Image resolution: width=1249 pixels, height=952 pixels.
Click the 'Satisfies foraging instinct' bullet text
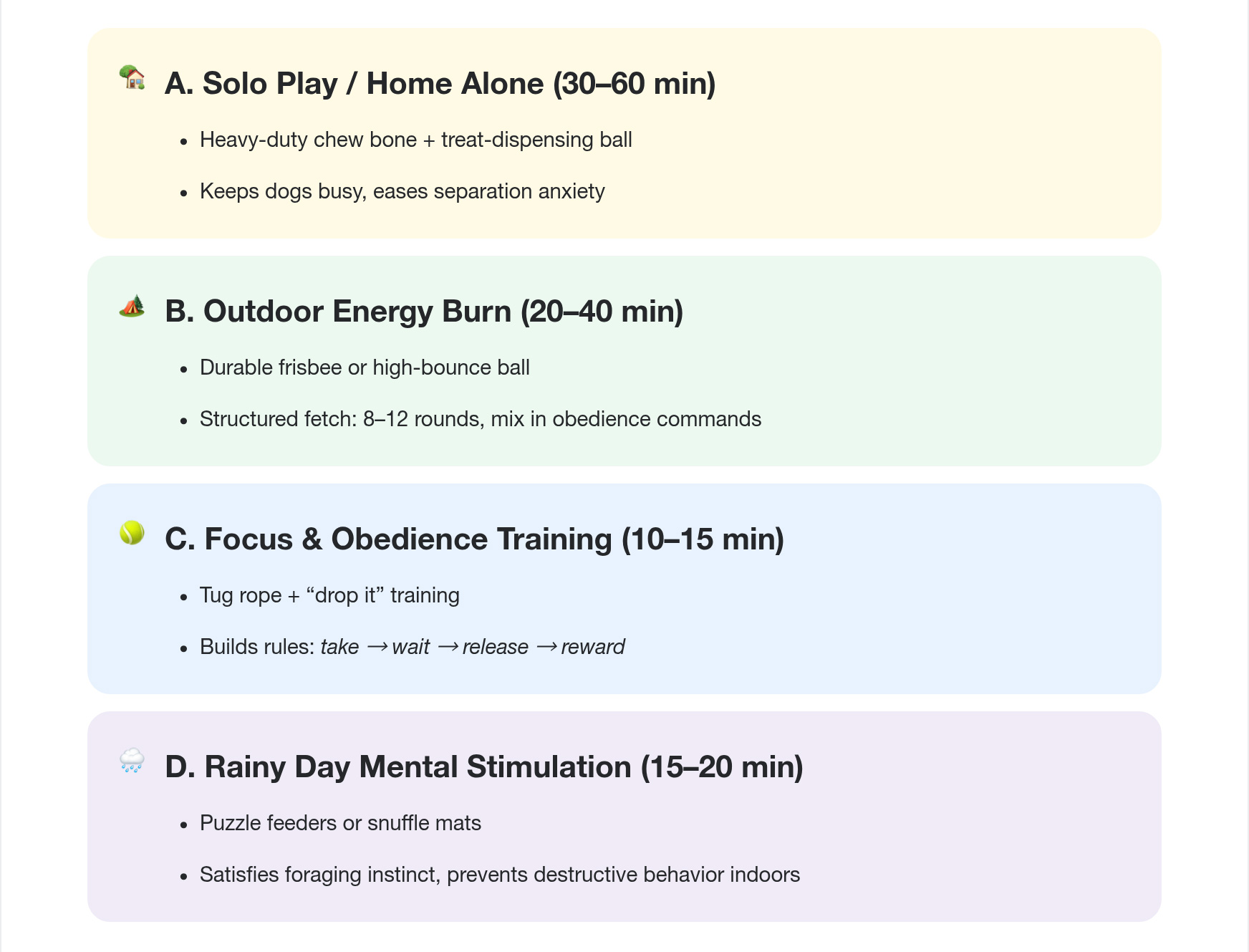coord(499,875)
